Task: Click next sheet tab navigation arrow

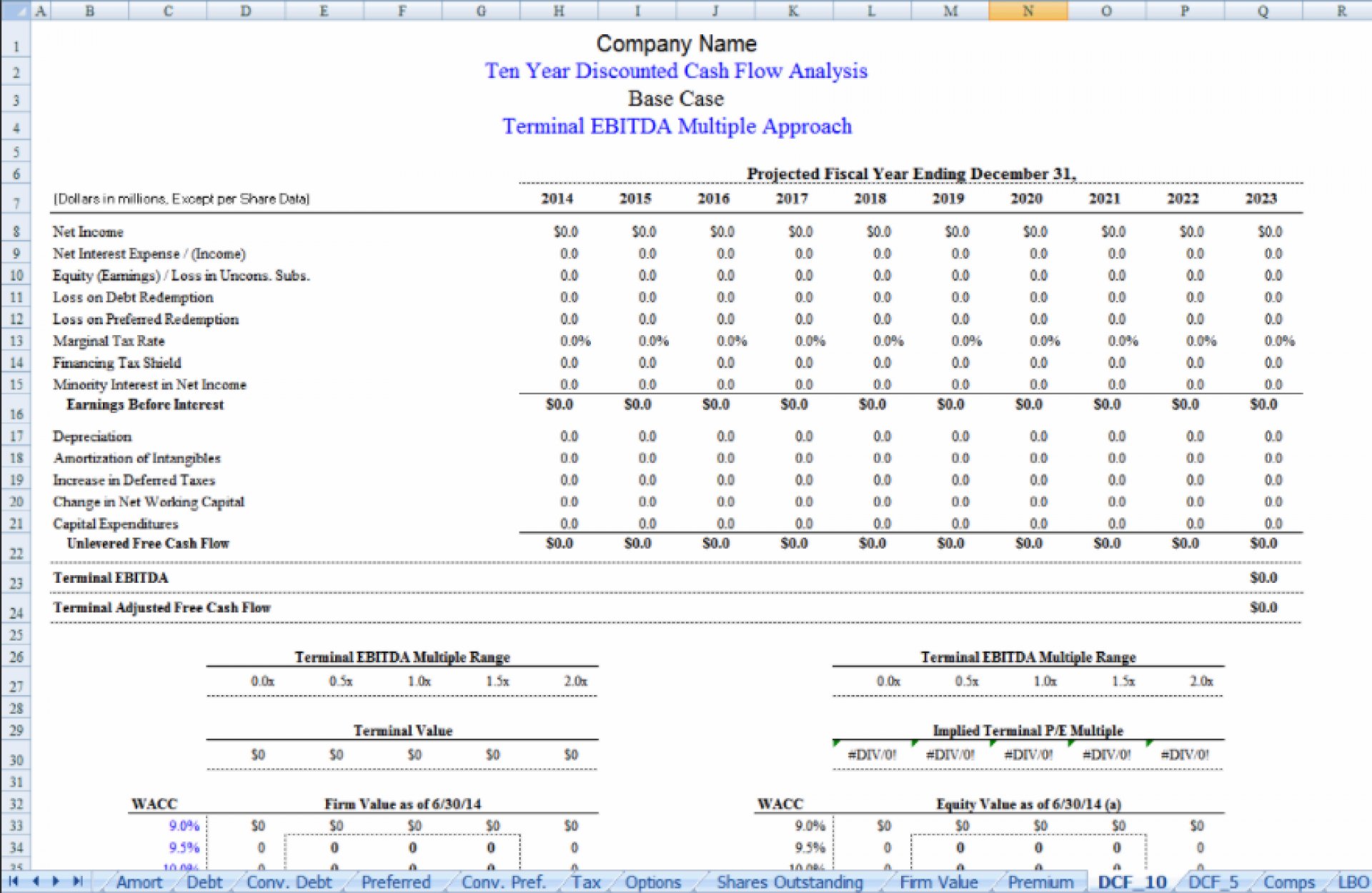Action: (56, 882)
